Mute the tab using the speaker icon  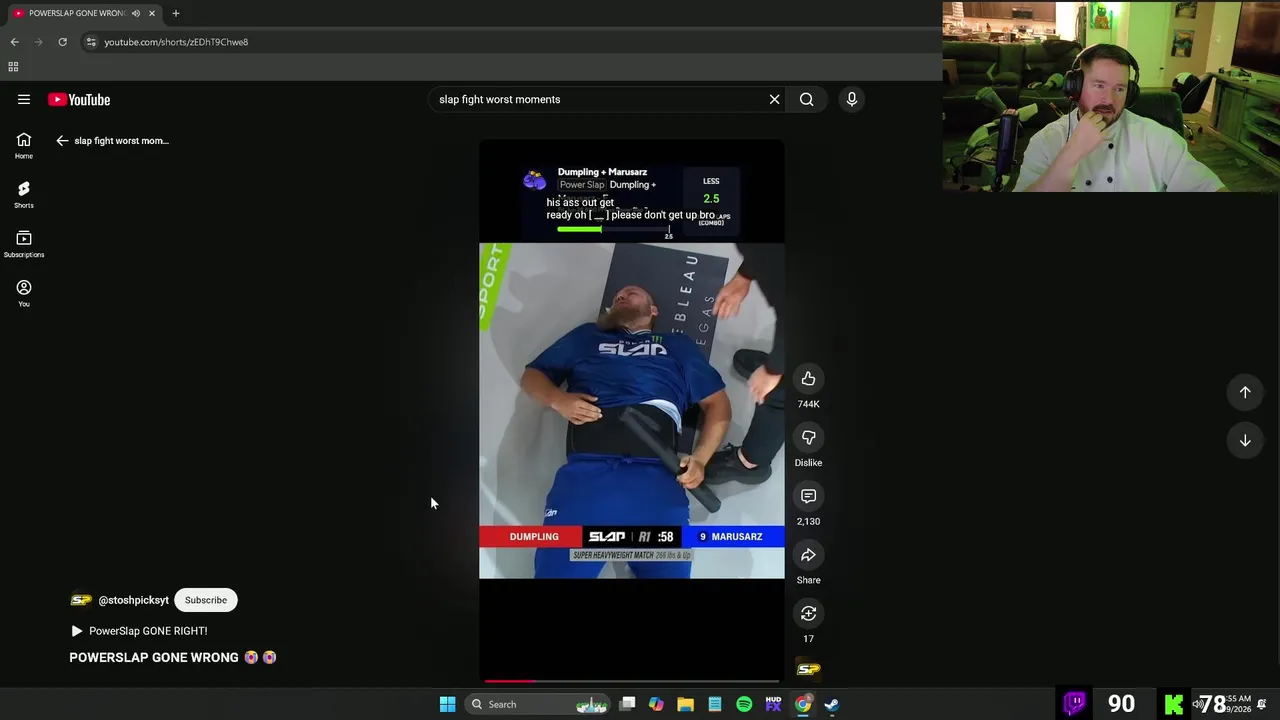point(135,13)
